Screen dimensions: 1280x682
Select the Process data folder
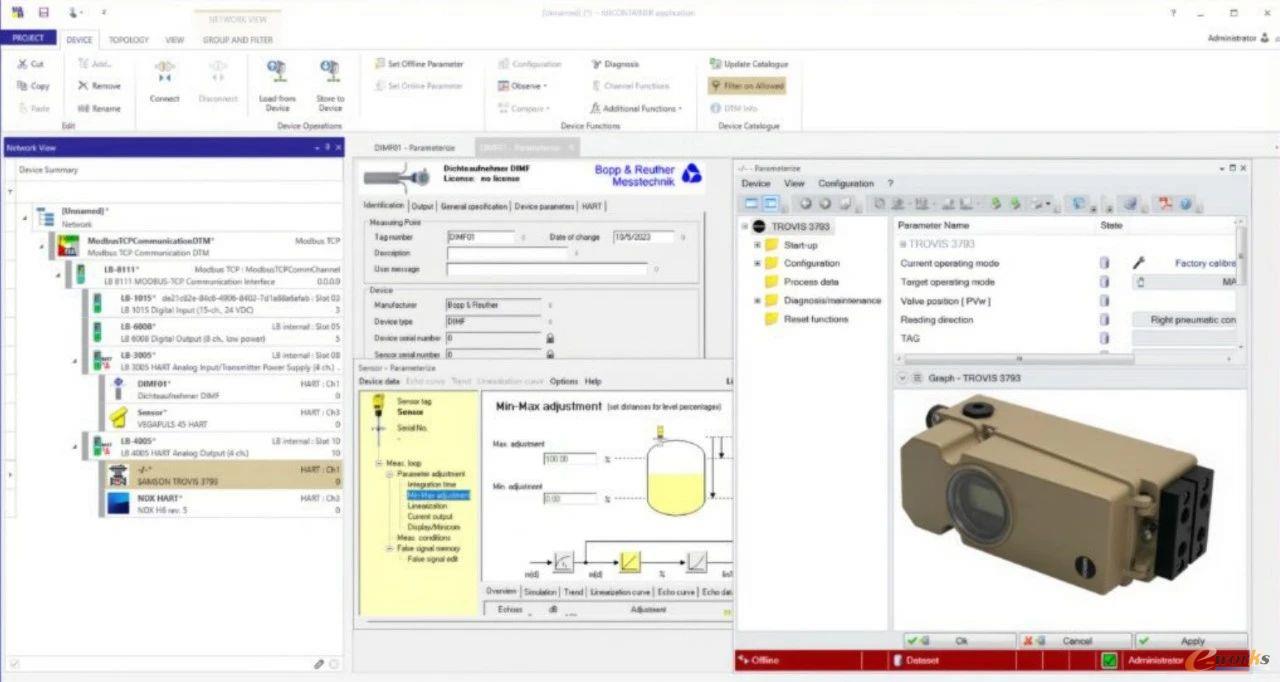[801, 282]
